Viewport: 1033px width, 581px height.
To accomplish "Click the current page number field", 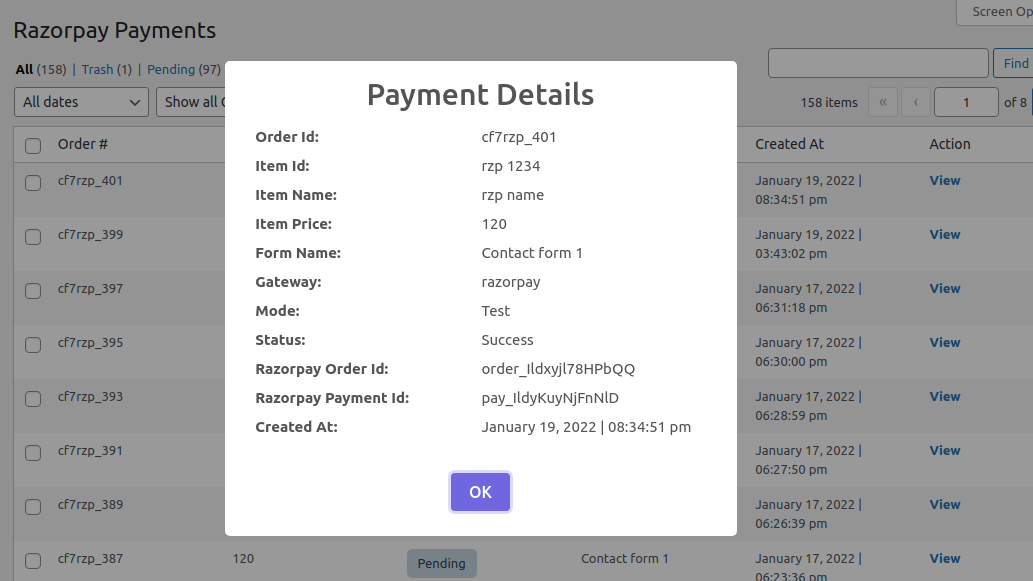I will tap(966, 102).
